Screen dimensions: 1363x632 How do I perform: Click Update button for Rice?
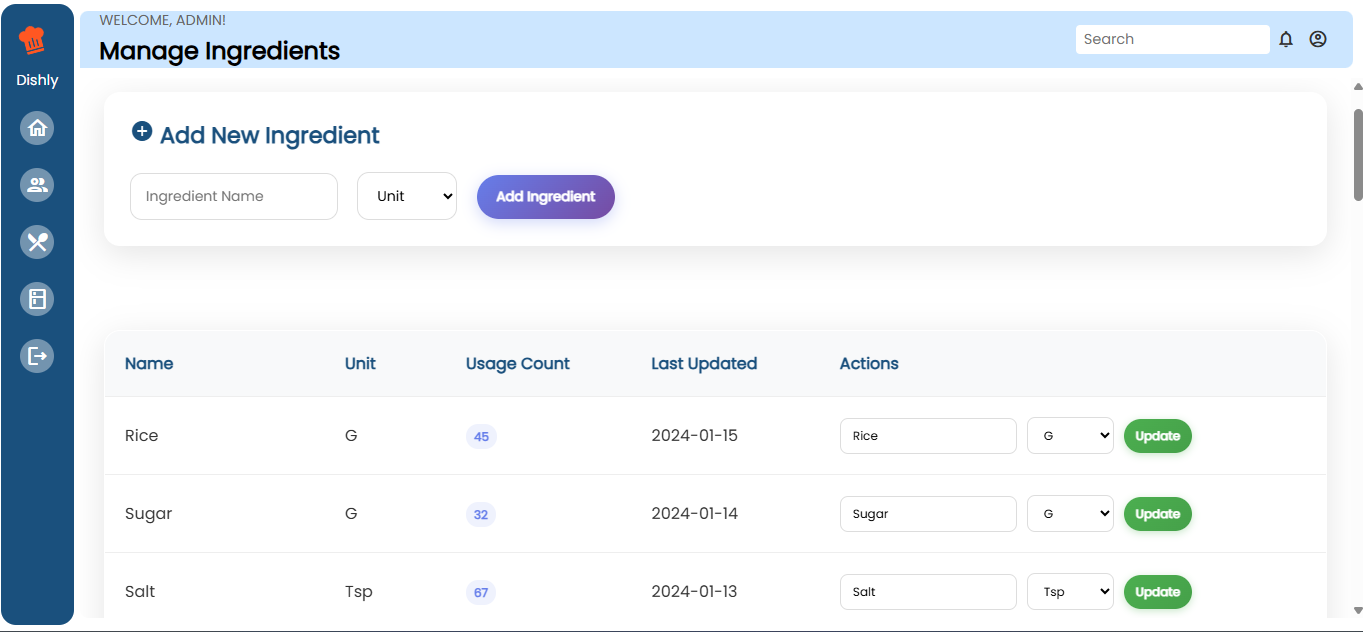click(1157, 436)
